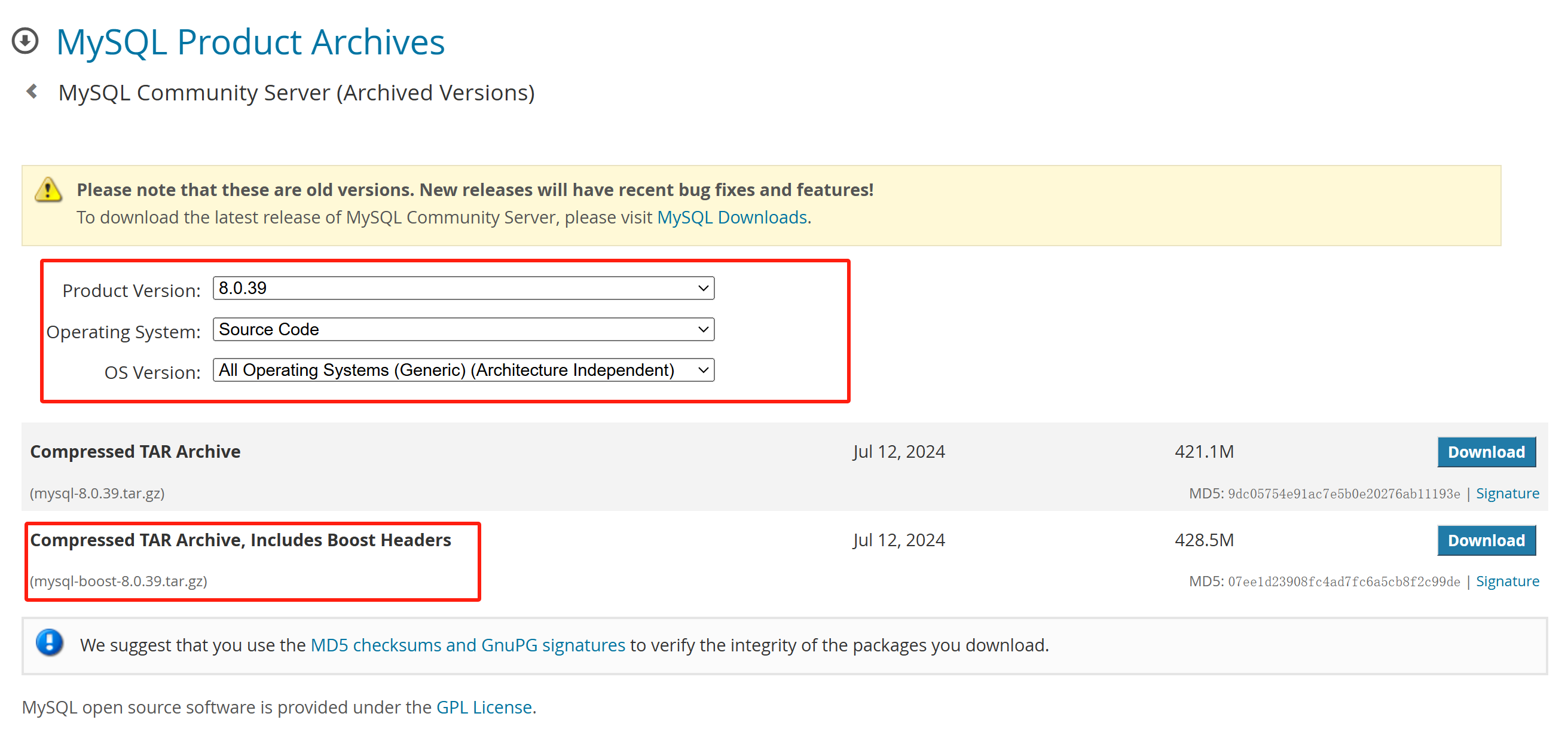
Task: Open MD5 checksums and GnuPG signatures link
Action: point(467,645)
